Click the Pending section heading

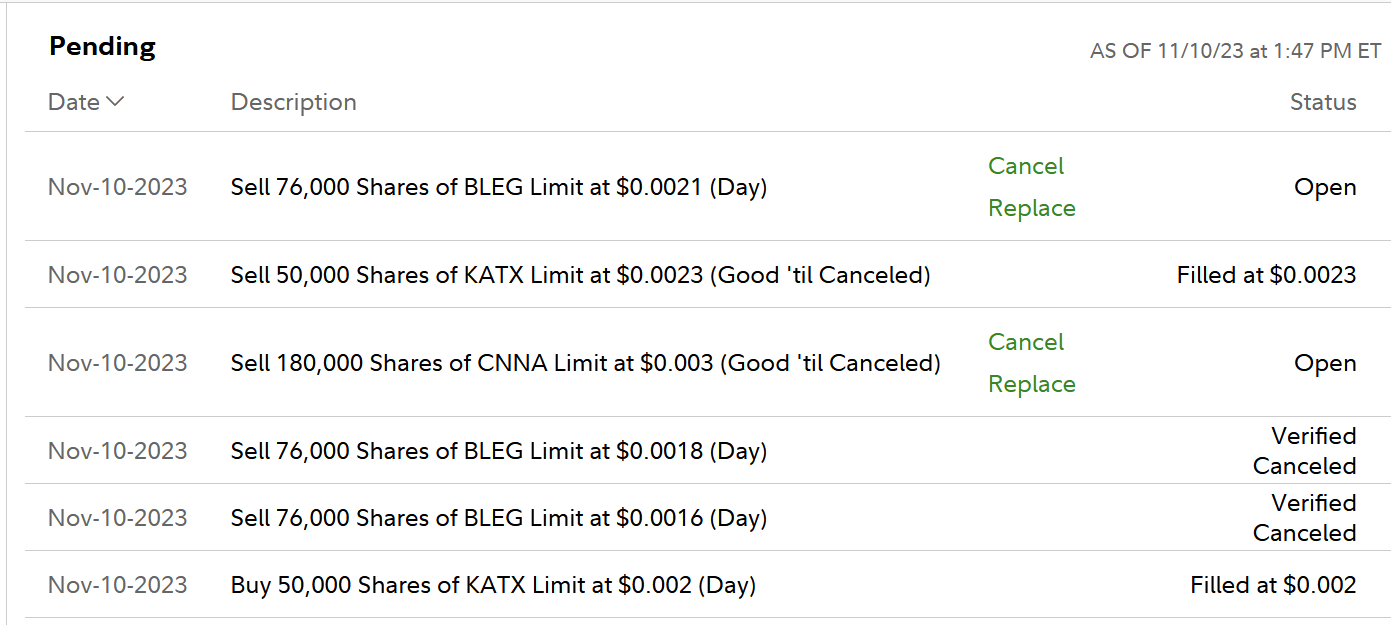[102, 47]
